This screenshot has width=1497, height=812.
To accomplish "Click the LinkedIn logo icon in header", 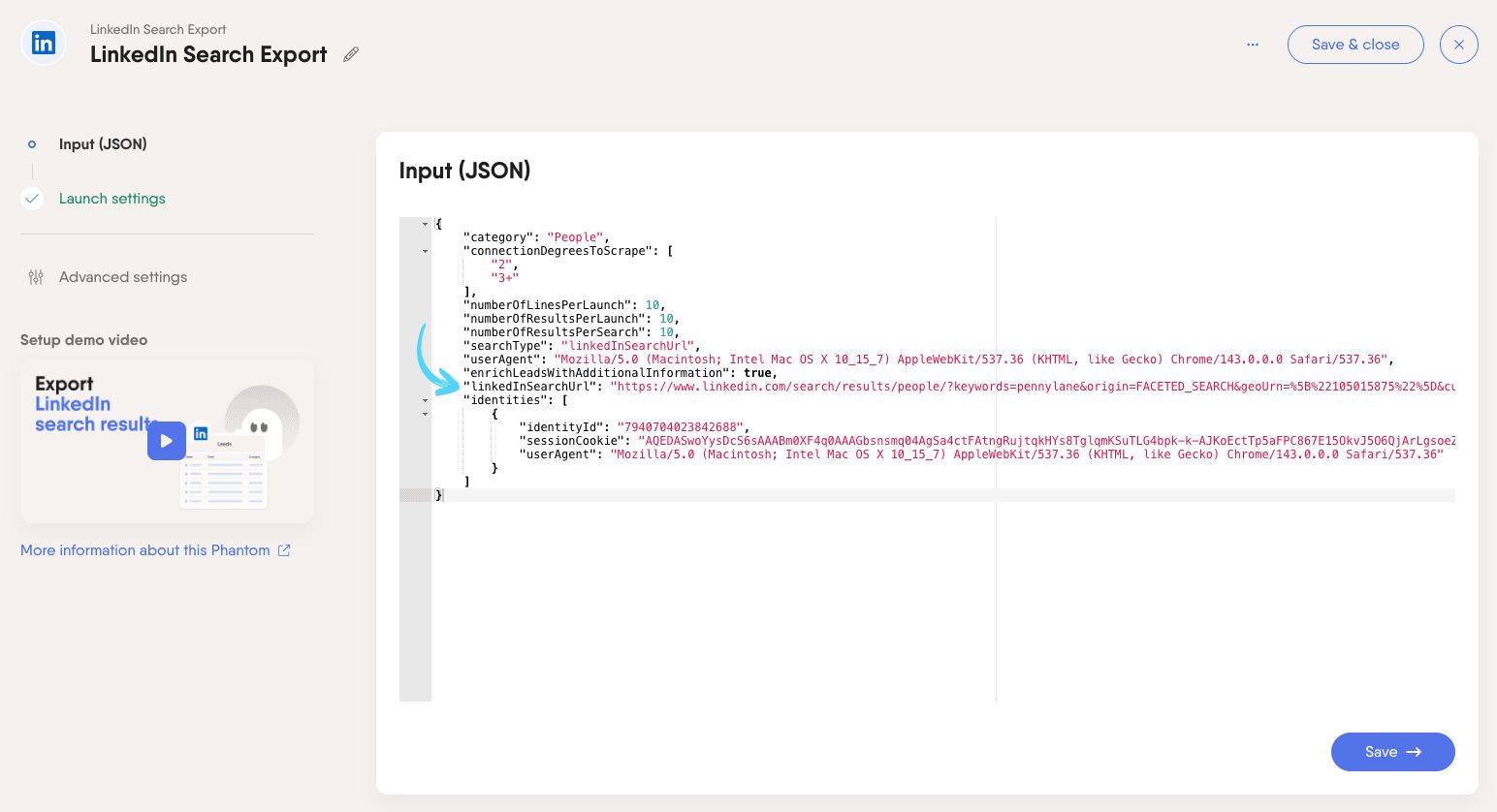I will click(x=44, y=43).
